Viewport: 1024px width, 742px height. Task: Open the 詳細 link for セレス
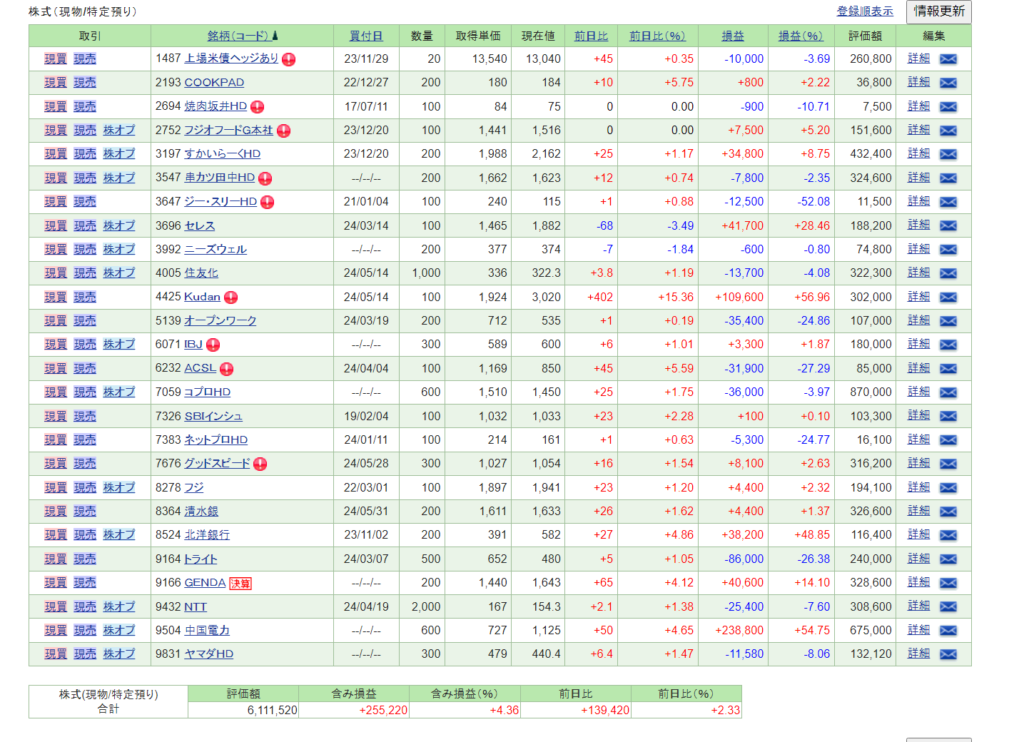[x=918, y=226]
